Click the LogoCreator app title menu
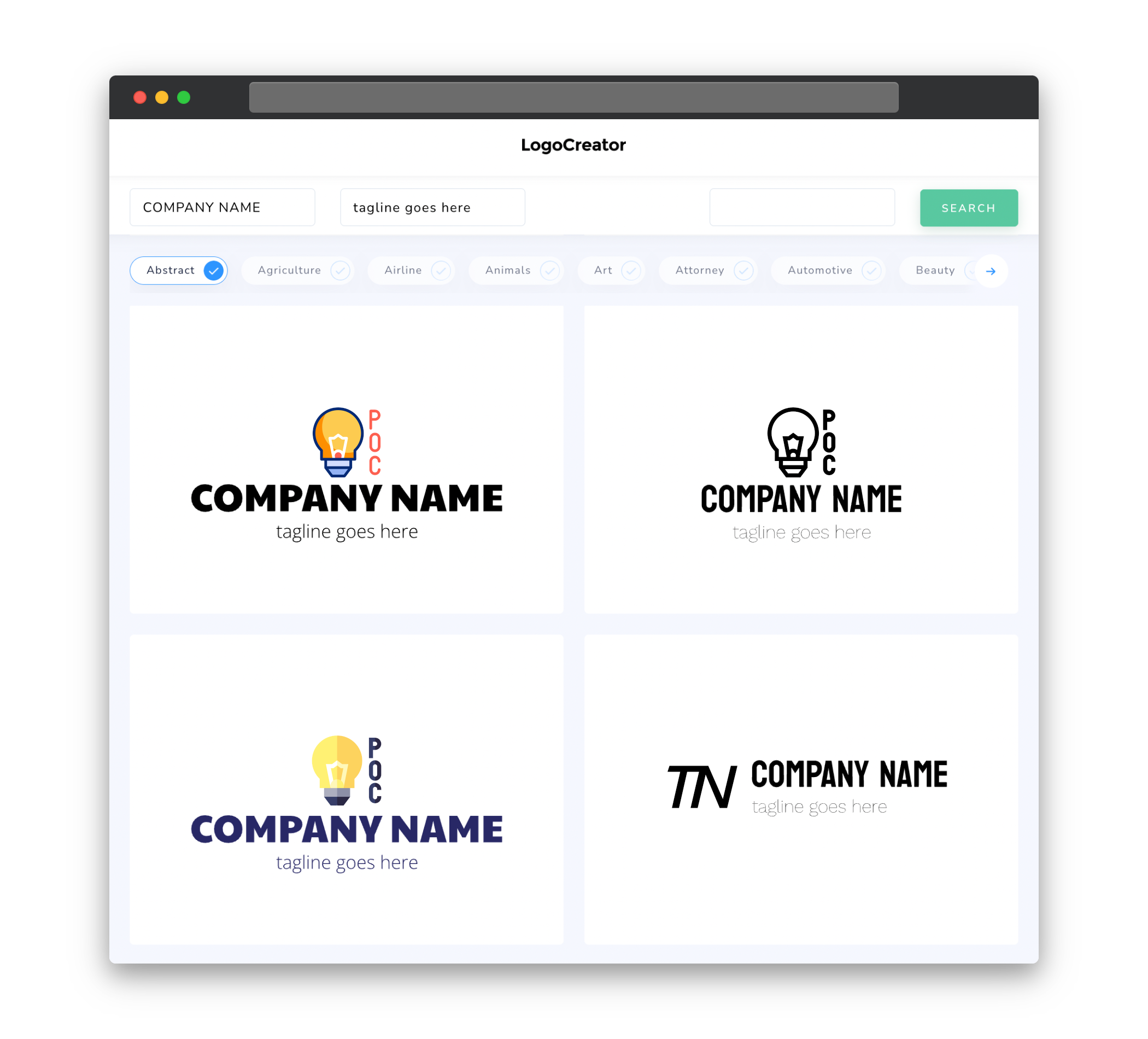Screen dimensions: 1148x1039 (x=573, y=144)
